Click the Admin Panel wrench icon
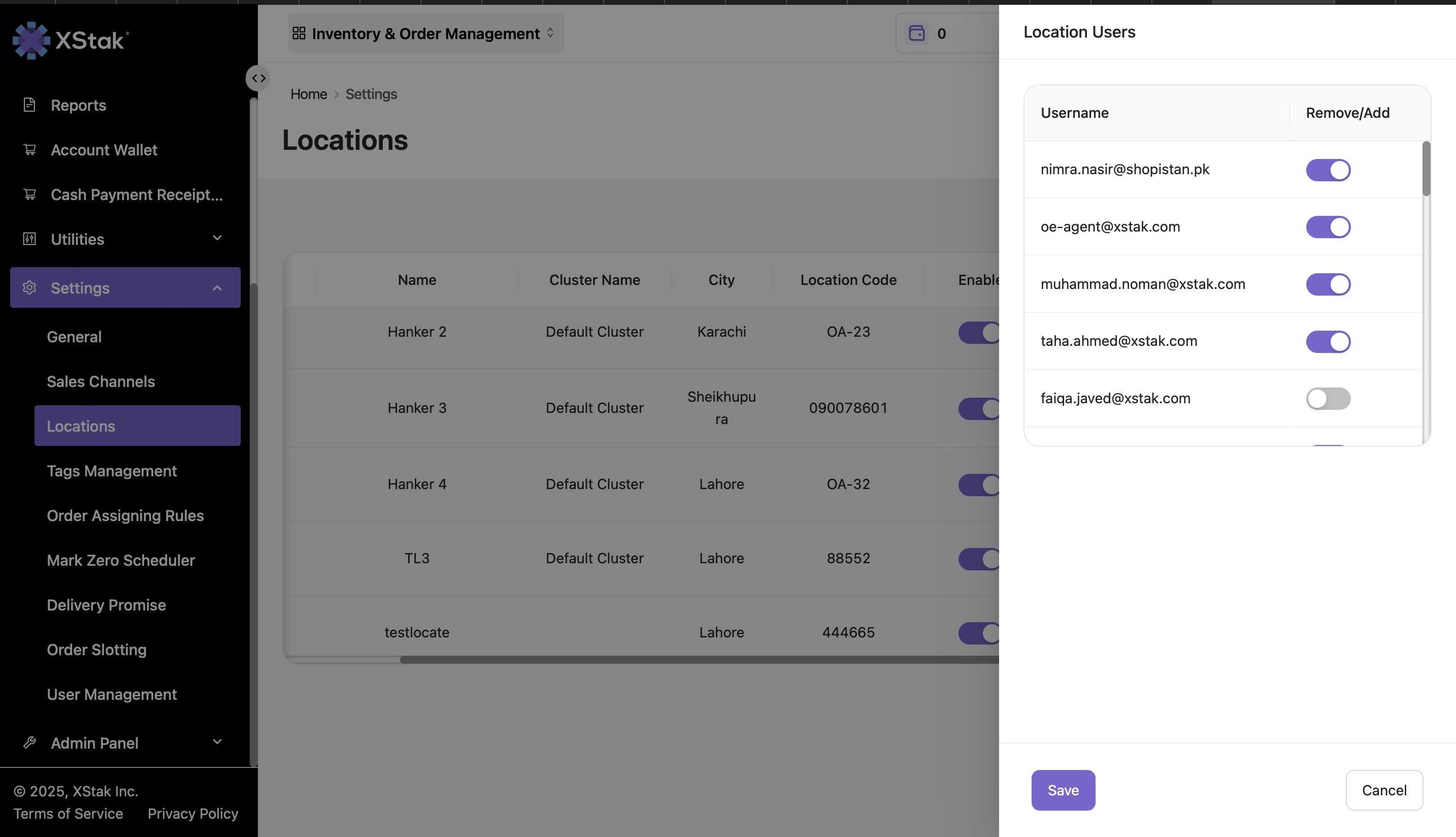Viewport: 1456px width, 837px height. pos(29,743)
